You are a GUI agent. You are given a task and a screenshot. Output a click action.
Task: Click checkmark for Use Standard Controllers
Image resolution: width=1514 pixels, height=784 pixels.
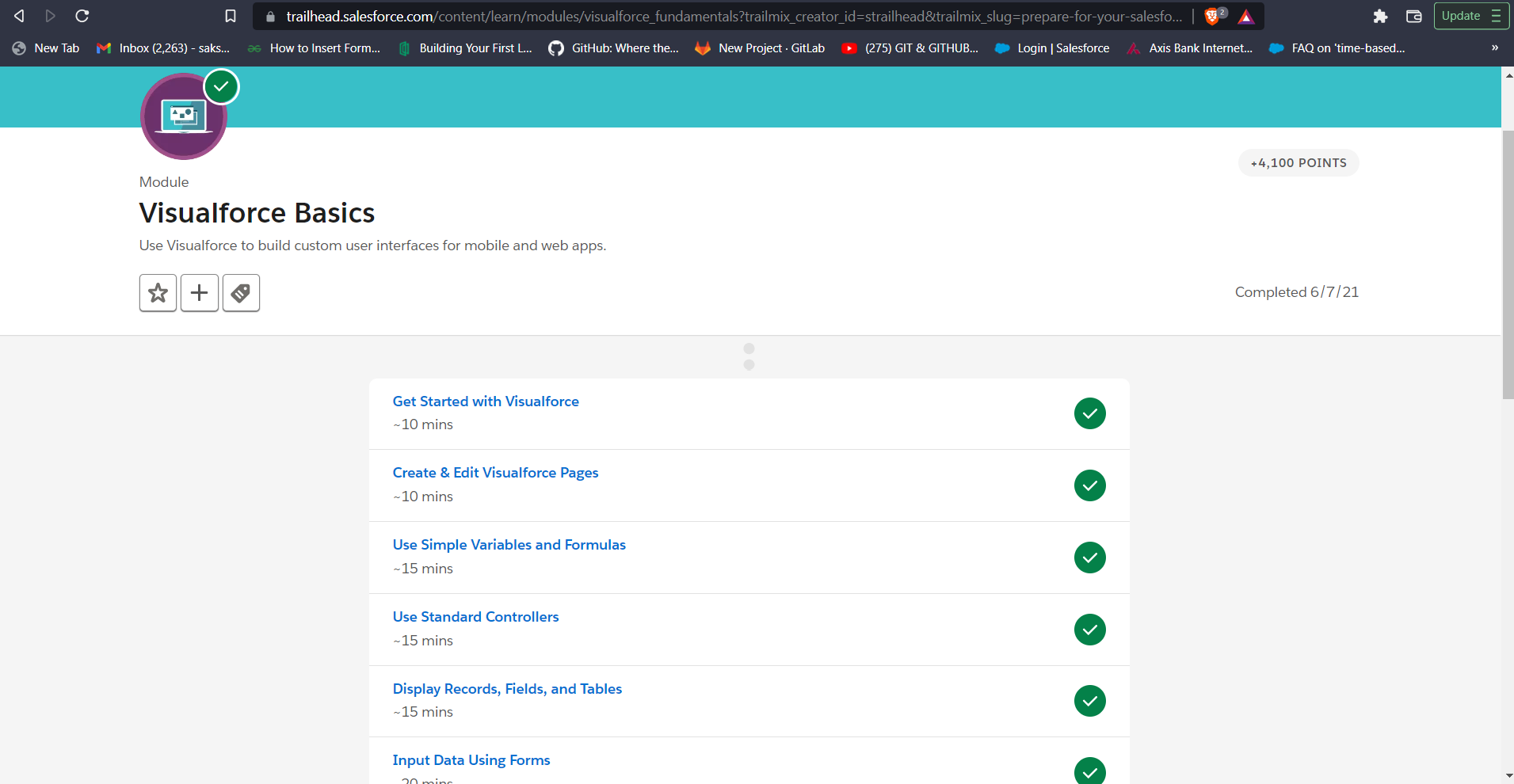1090,630
